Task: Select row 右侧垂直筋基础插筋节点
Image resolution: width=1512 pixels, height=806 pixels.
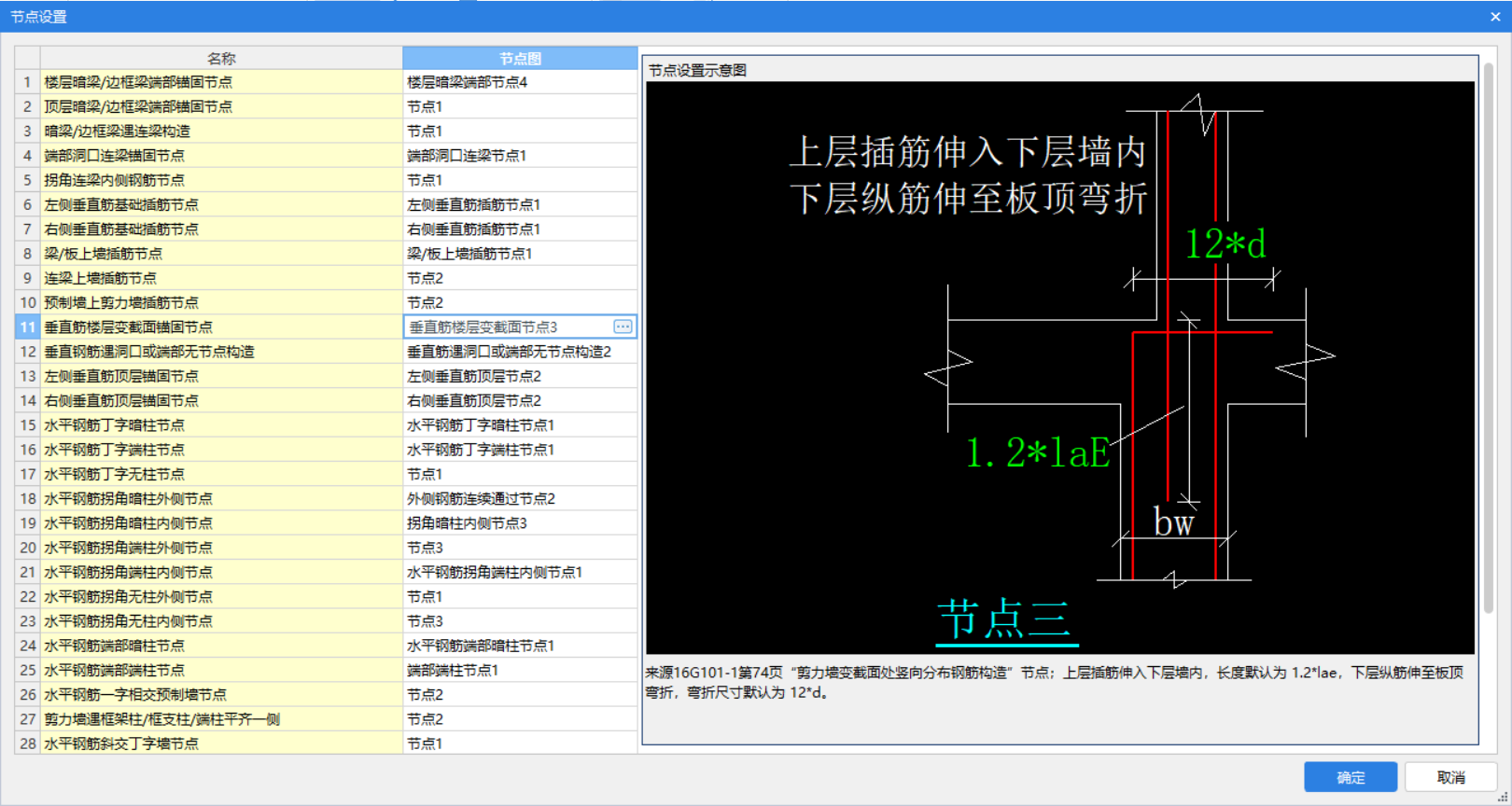Action: tap(221, 229)
